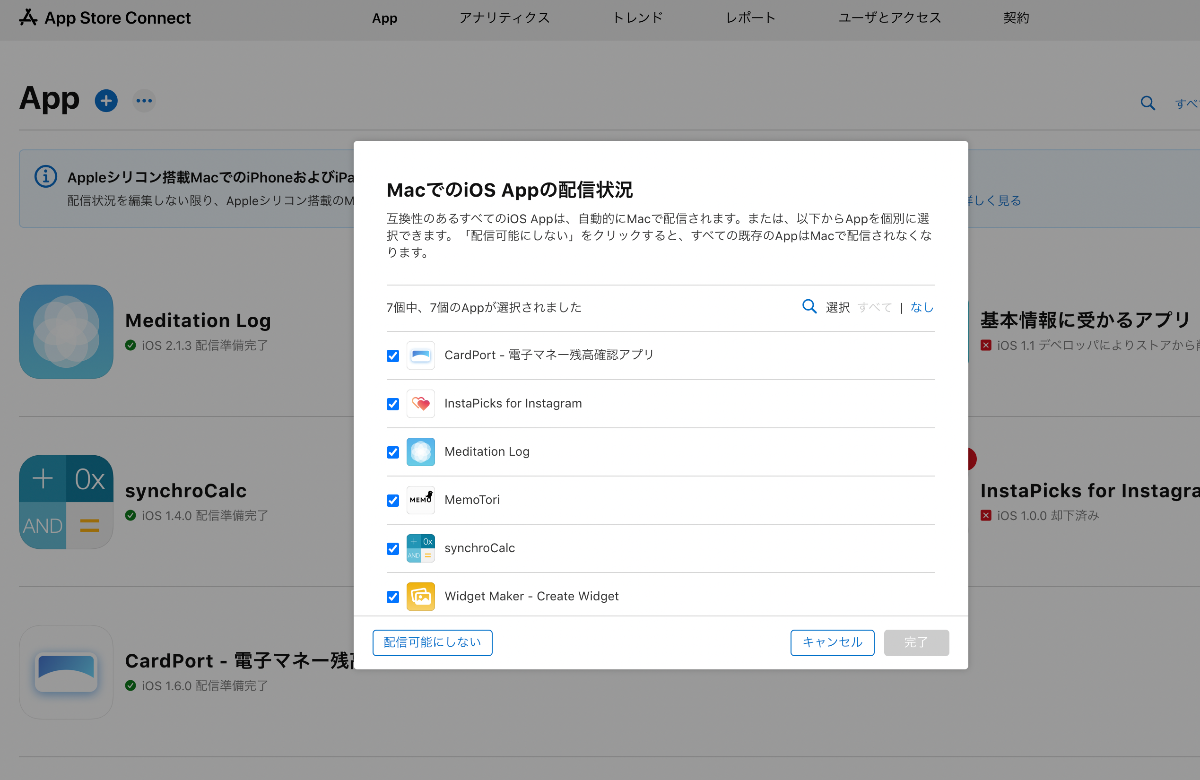
Task: Click MemoTori row text in dialog
Action: click(x=472, y=500)
